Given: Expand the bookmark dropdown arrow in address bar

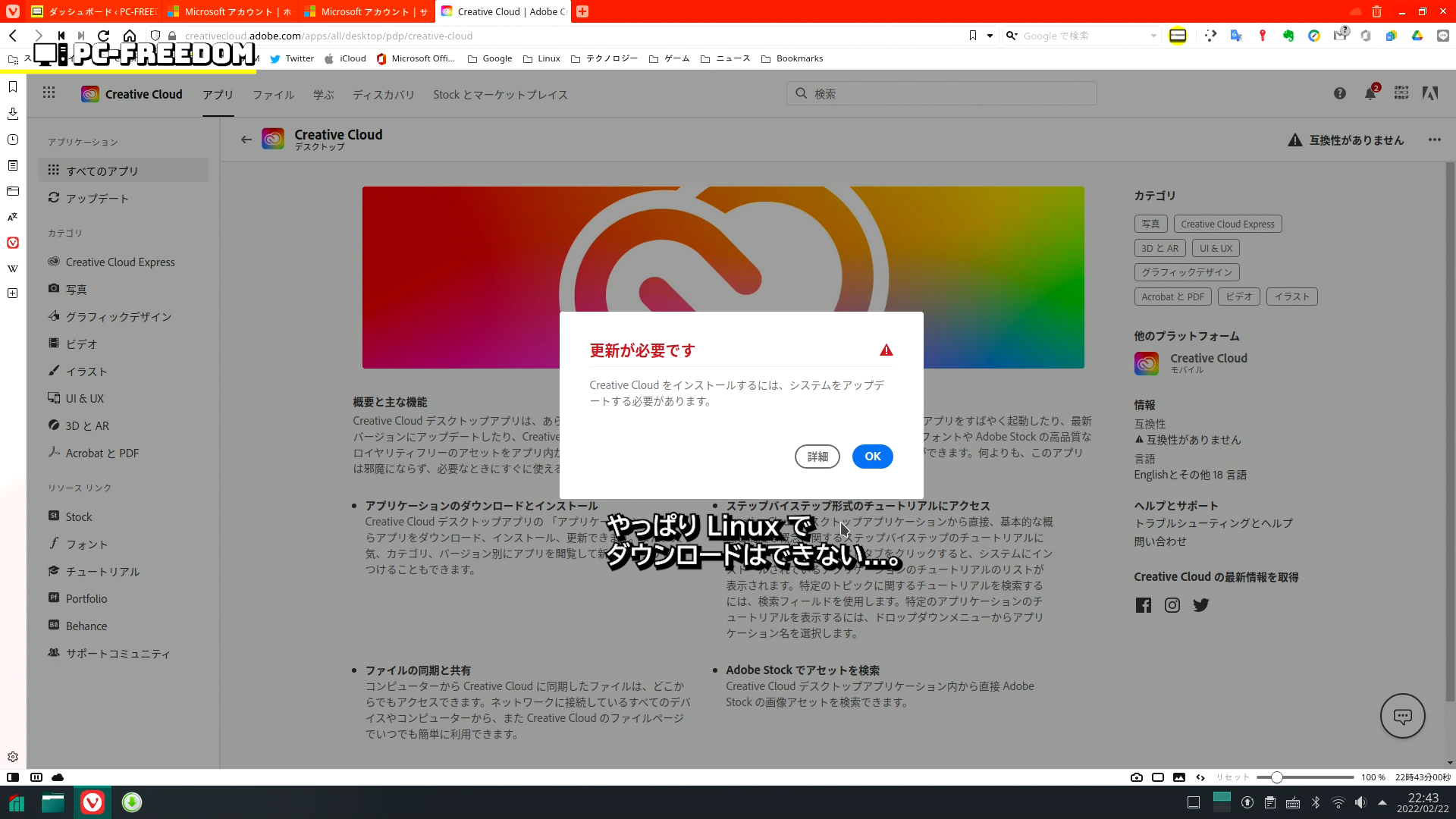Looking at the screenshot, I should 990,36.
